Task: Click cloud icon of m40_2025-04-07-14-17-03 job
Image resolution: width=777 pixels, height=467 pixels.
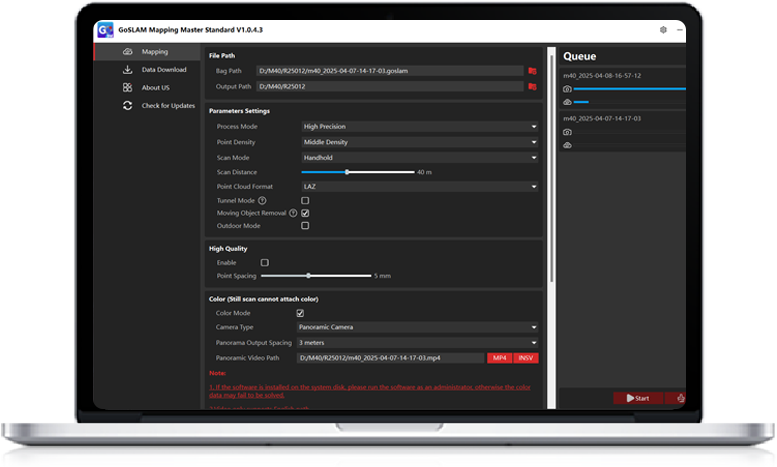Action: click(x=567, y=145)
